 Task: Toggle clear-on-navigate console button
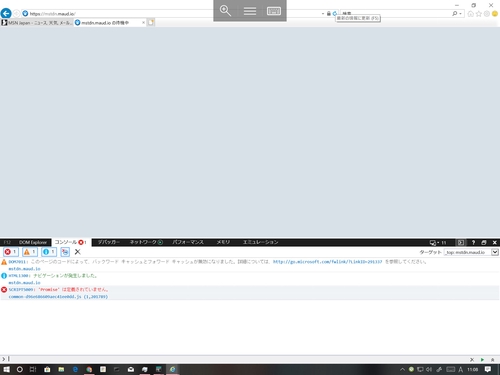(x=65, y=252)
